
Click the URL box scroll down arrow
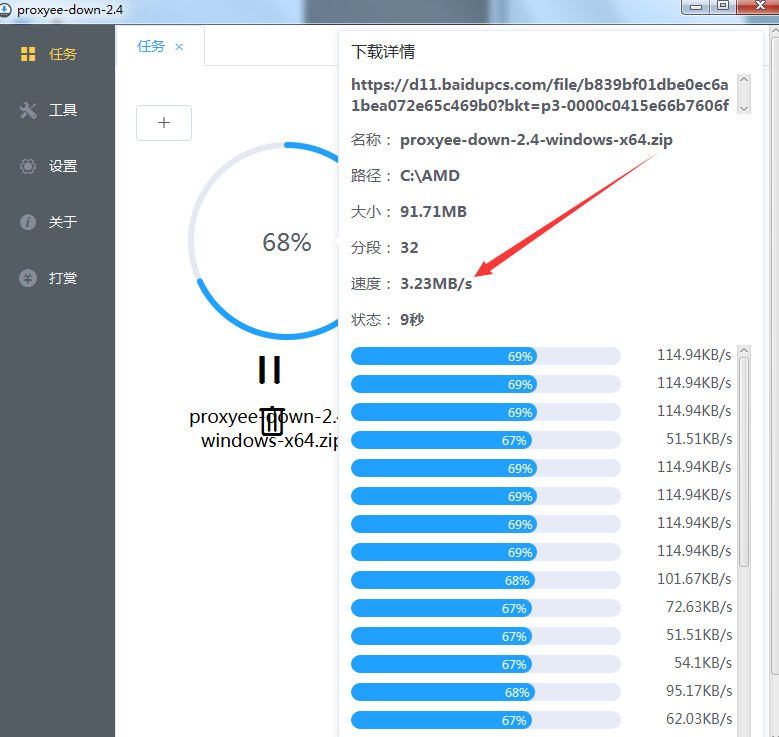point(744,108)
